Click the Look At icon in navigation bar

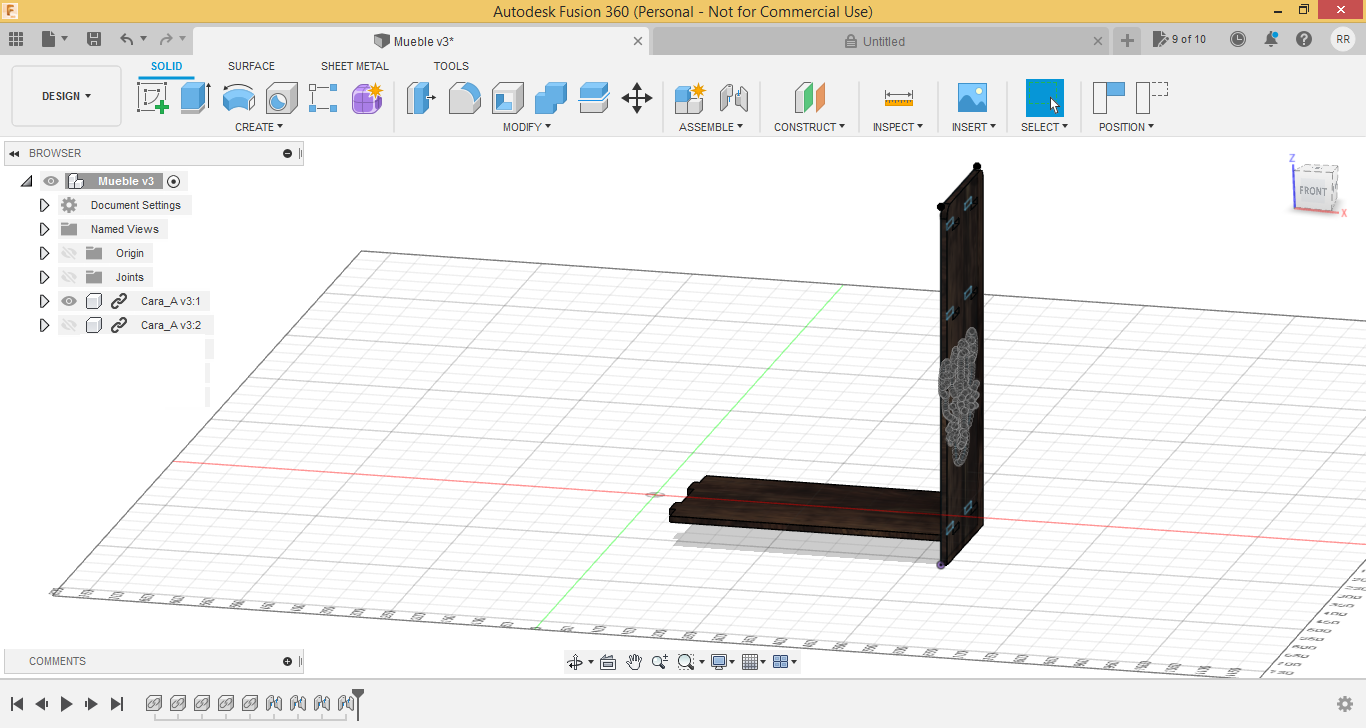pyautogui.click(x=608, y=662)
